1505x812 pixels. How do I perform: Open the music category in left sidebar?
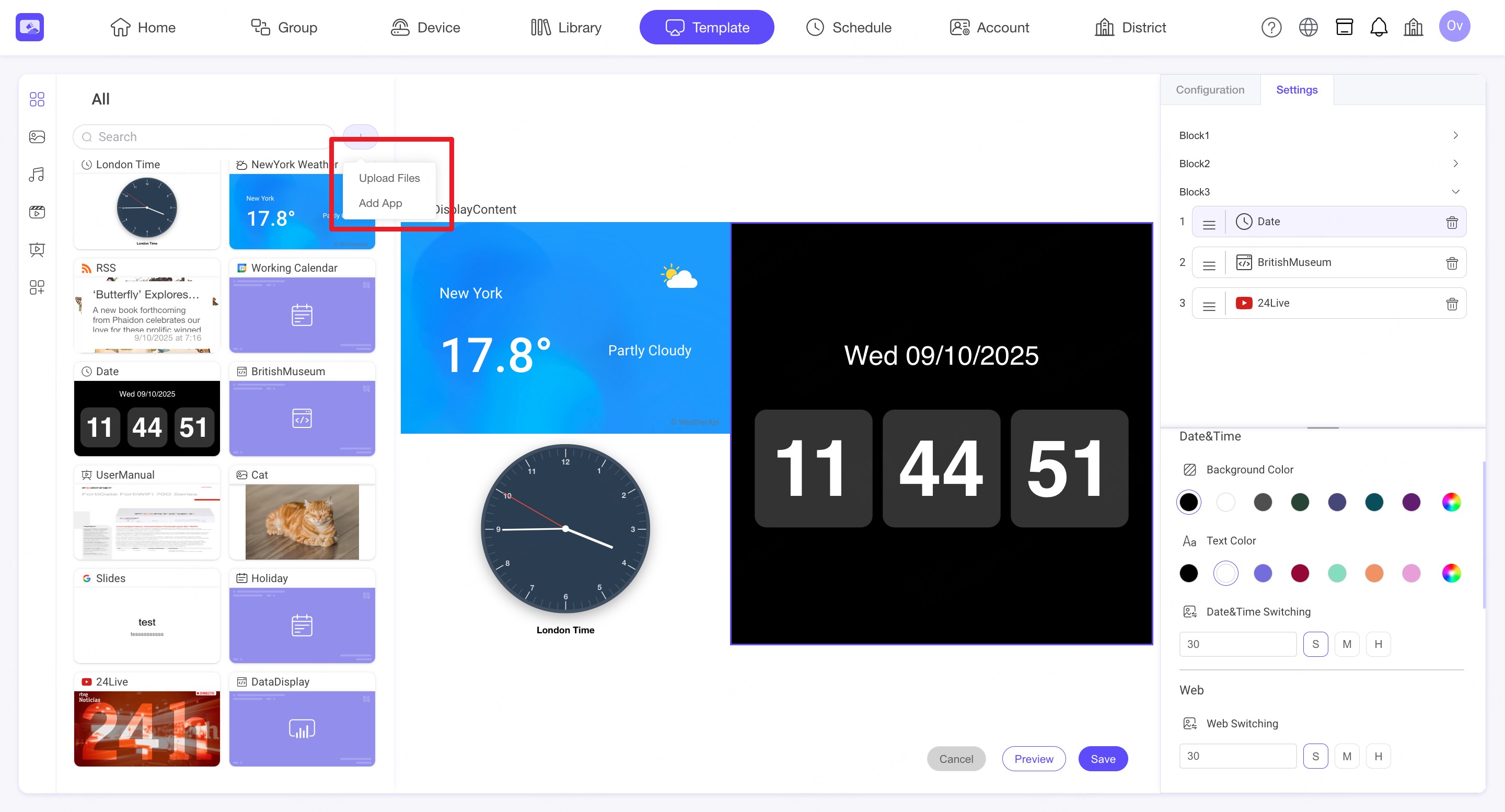(x=37, y=174)
